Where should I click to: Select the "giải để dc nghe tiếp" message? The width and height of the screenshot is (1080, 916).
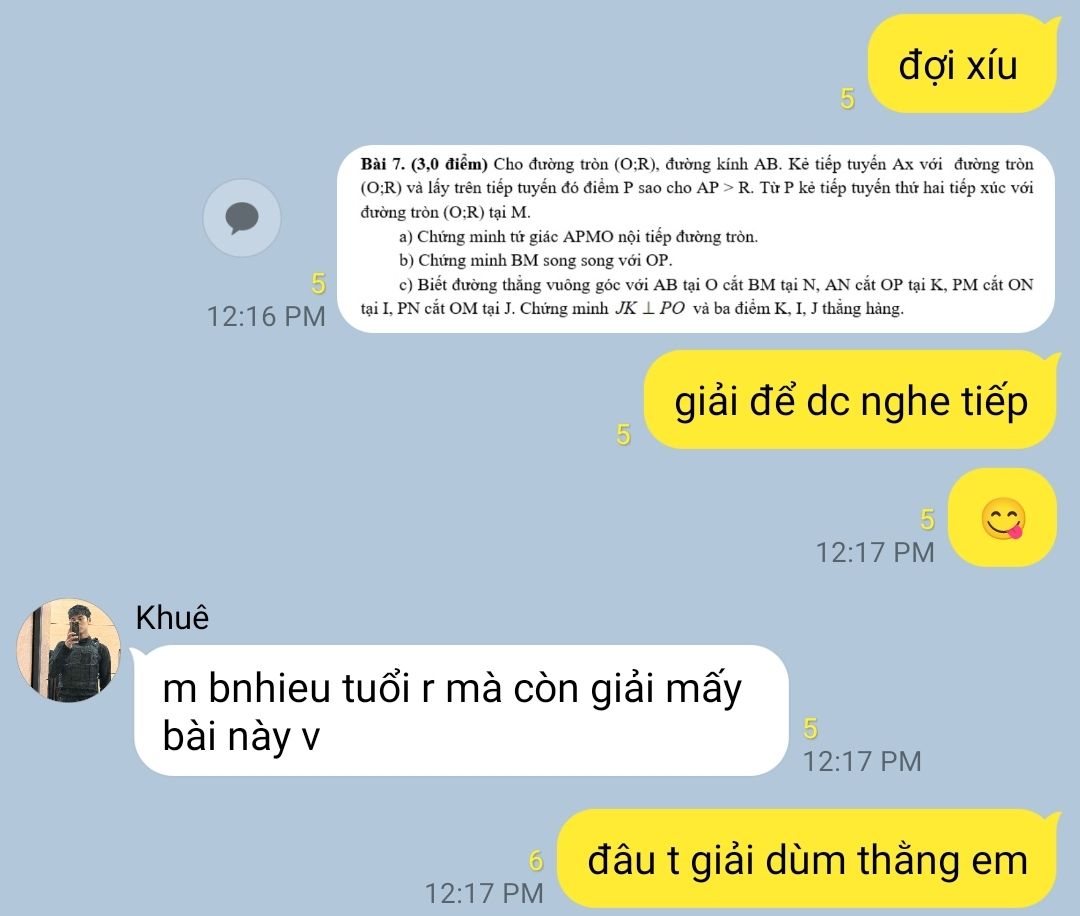(x=851, y=400)
